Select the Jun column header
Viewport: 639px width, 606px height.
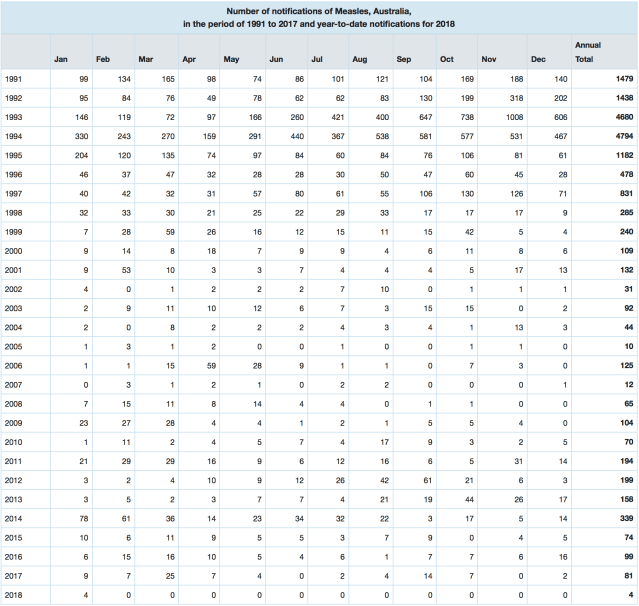[277, 59]
